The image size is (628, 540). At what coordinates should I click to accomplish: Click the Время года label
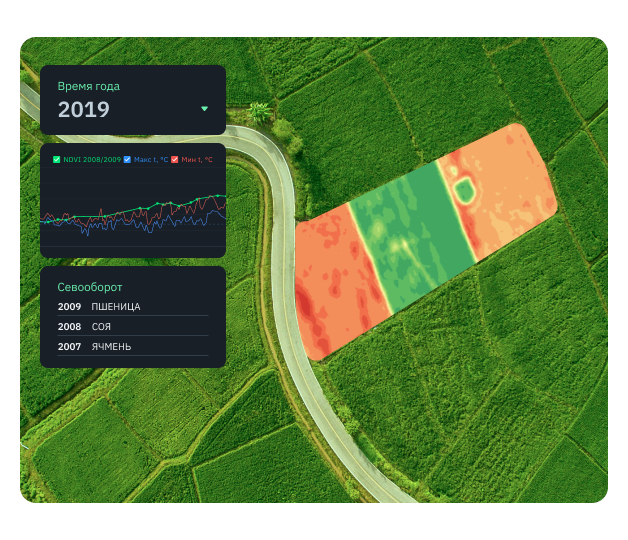pos(89,86)
